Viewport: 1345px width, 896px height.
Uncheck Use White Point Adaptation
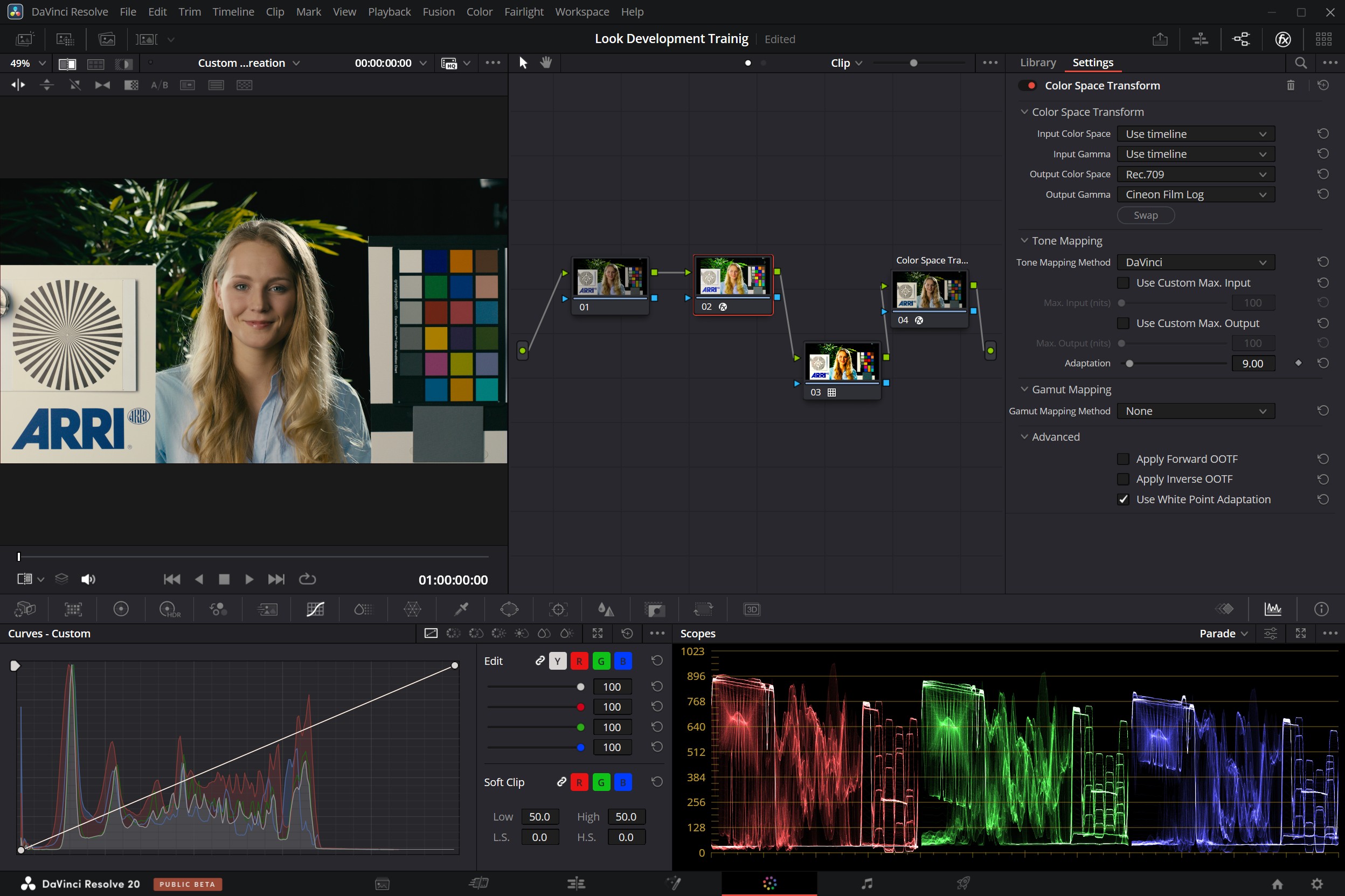pyautogui.click(x=1124, y=499)
